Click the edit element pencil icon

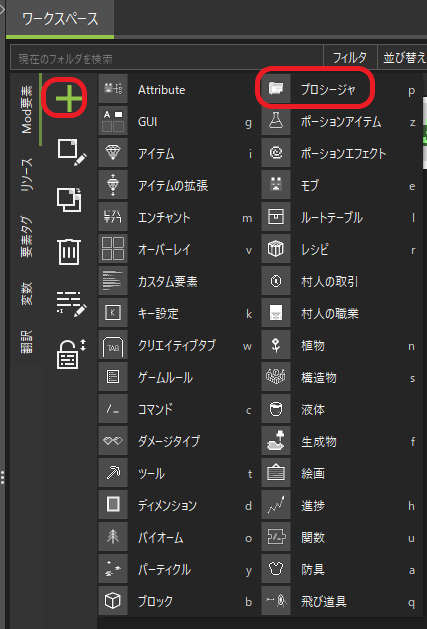coord(71,153)
